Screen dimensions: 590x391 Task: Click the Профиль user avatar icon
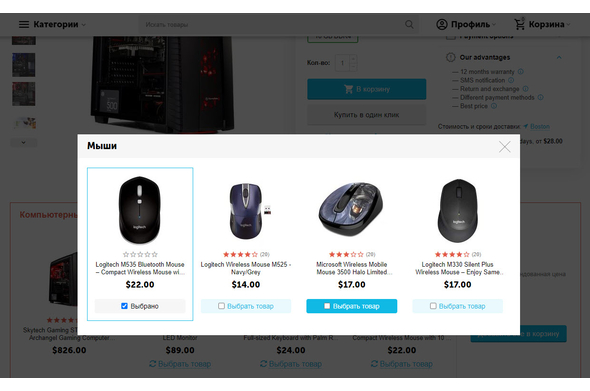442,24
